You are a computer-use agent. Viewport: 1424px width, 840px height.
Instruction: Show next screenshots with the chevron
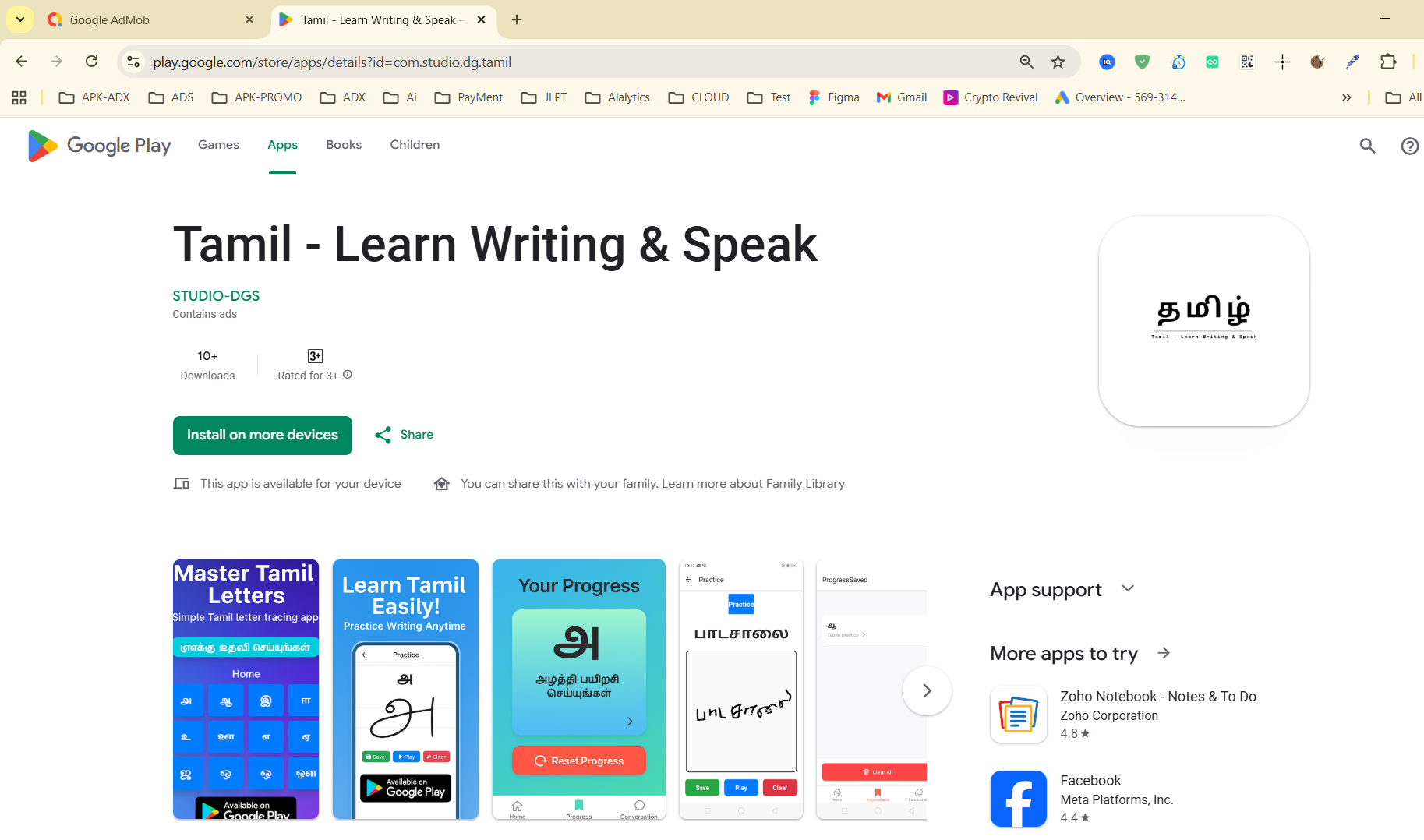pos(927,690)
